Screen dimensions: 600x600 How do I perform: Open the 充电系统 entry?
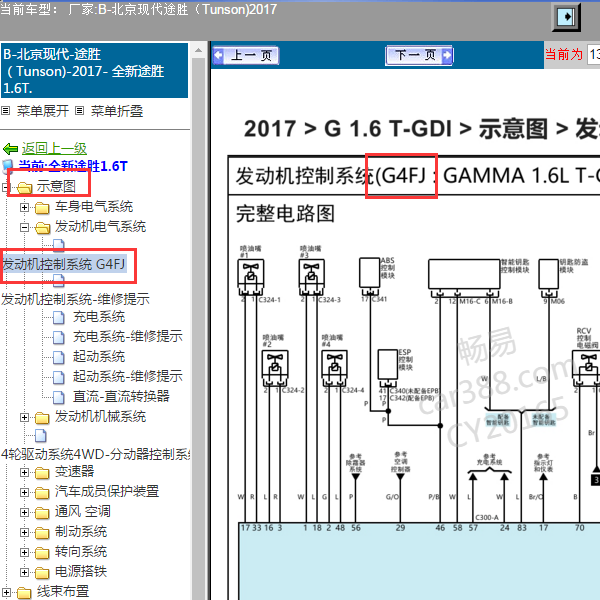coord(99,317)
